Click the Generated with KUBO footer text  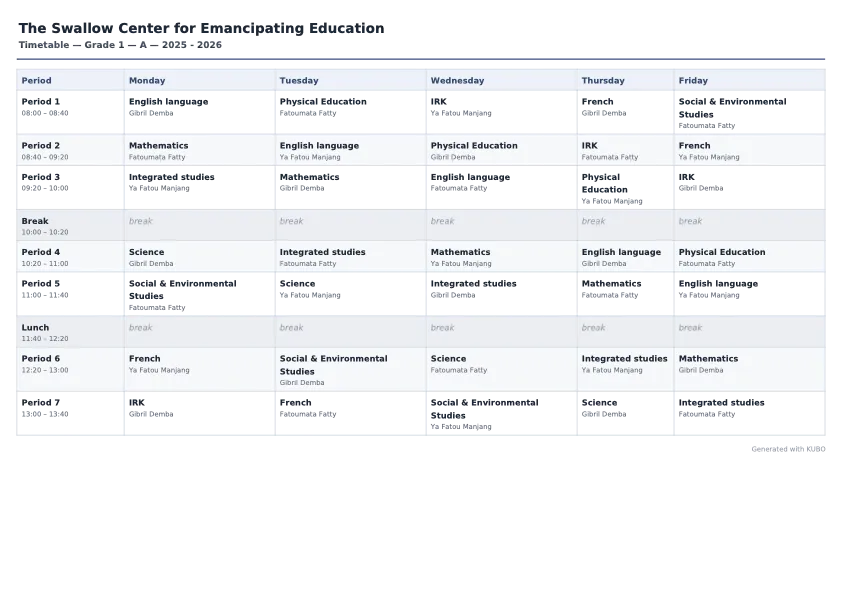coord(788,449)
